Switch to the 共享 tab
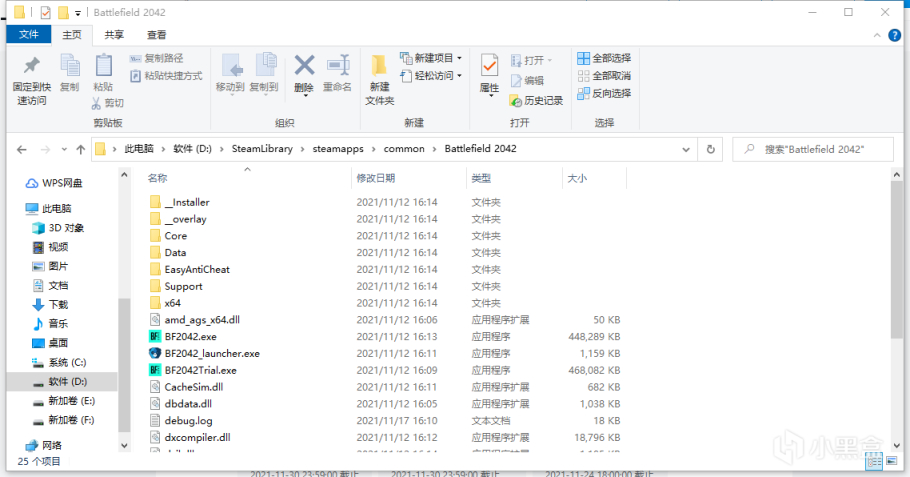 (114, 35)
